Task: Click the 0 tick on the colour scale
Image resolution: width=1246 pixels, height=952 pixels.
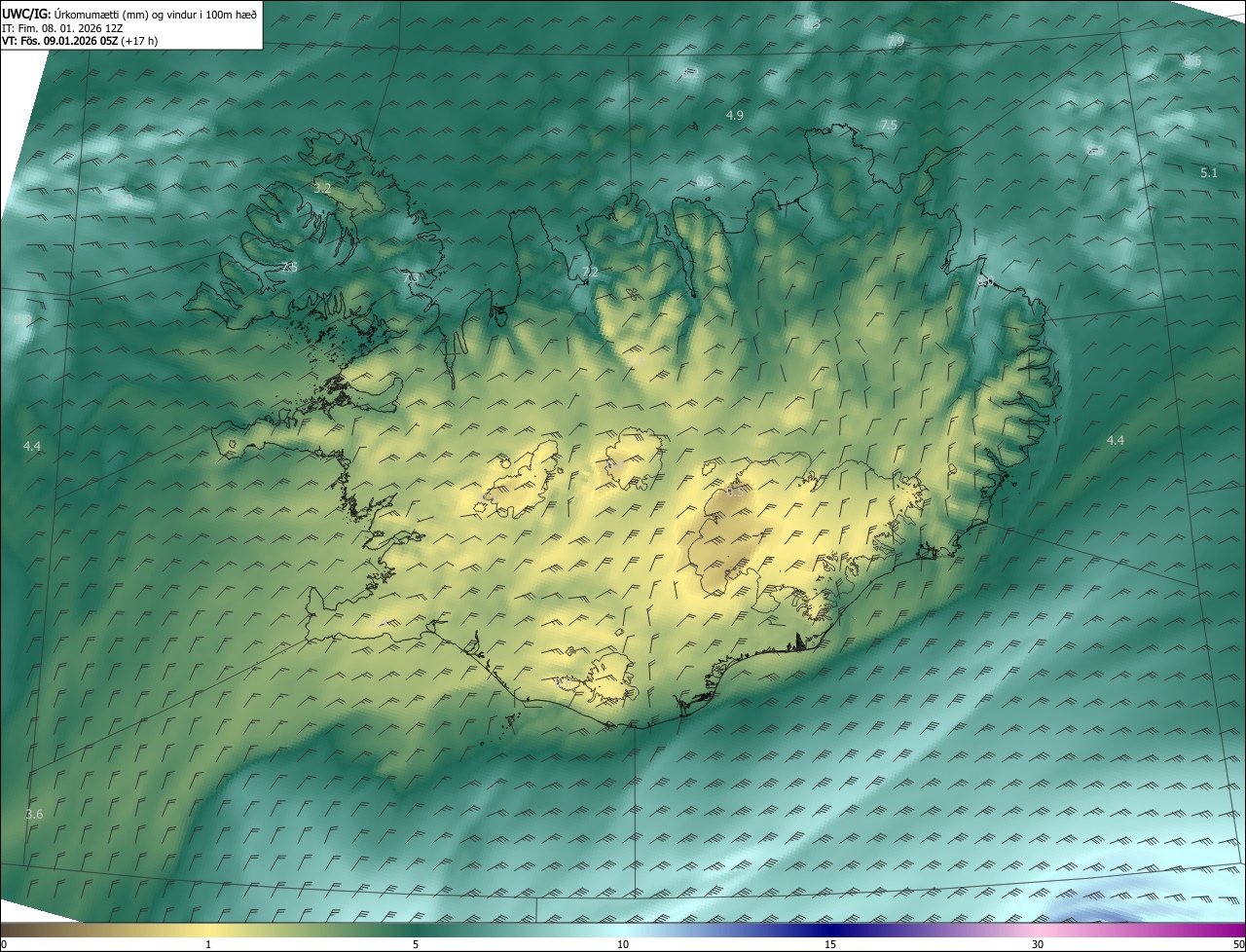Action: coord(4,945)
